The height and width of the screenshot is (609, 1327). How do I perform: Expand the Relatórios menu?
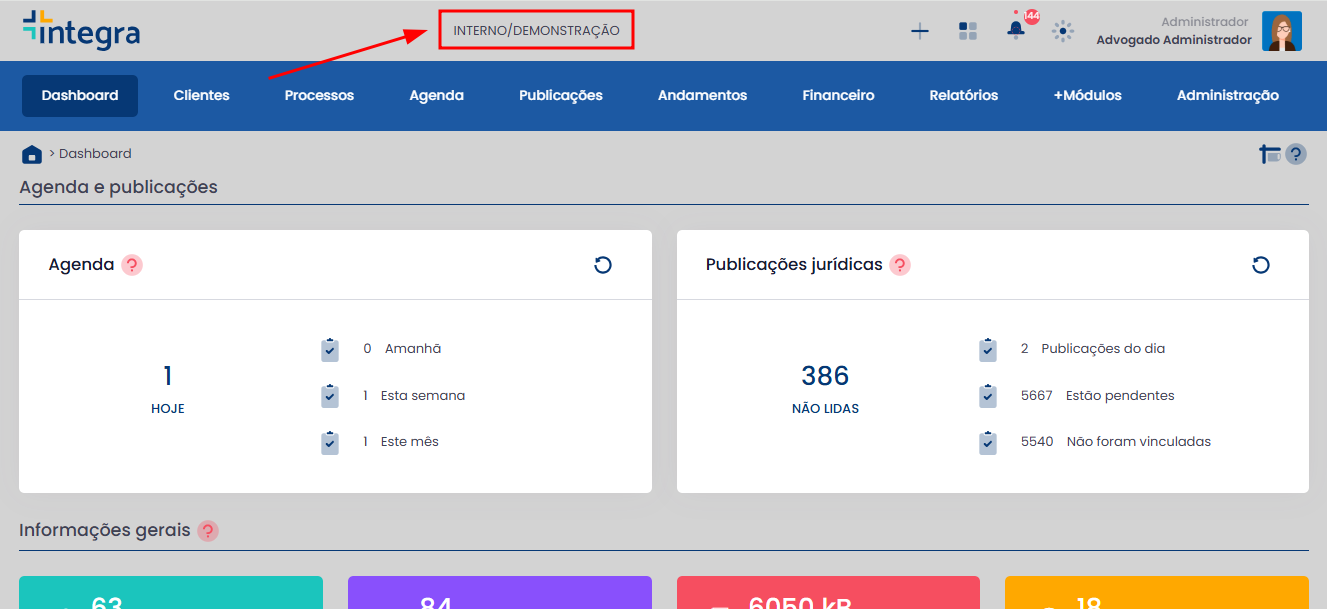click(x=963, y=96)
